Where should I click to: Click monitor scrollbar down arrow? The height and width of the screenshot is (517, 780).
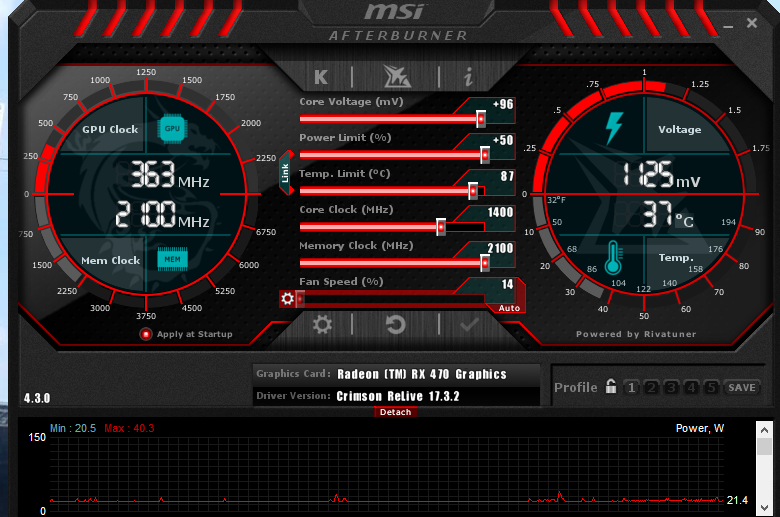tap(764, 508)
